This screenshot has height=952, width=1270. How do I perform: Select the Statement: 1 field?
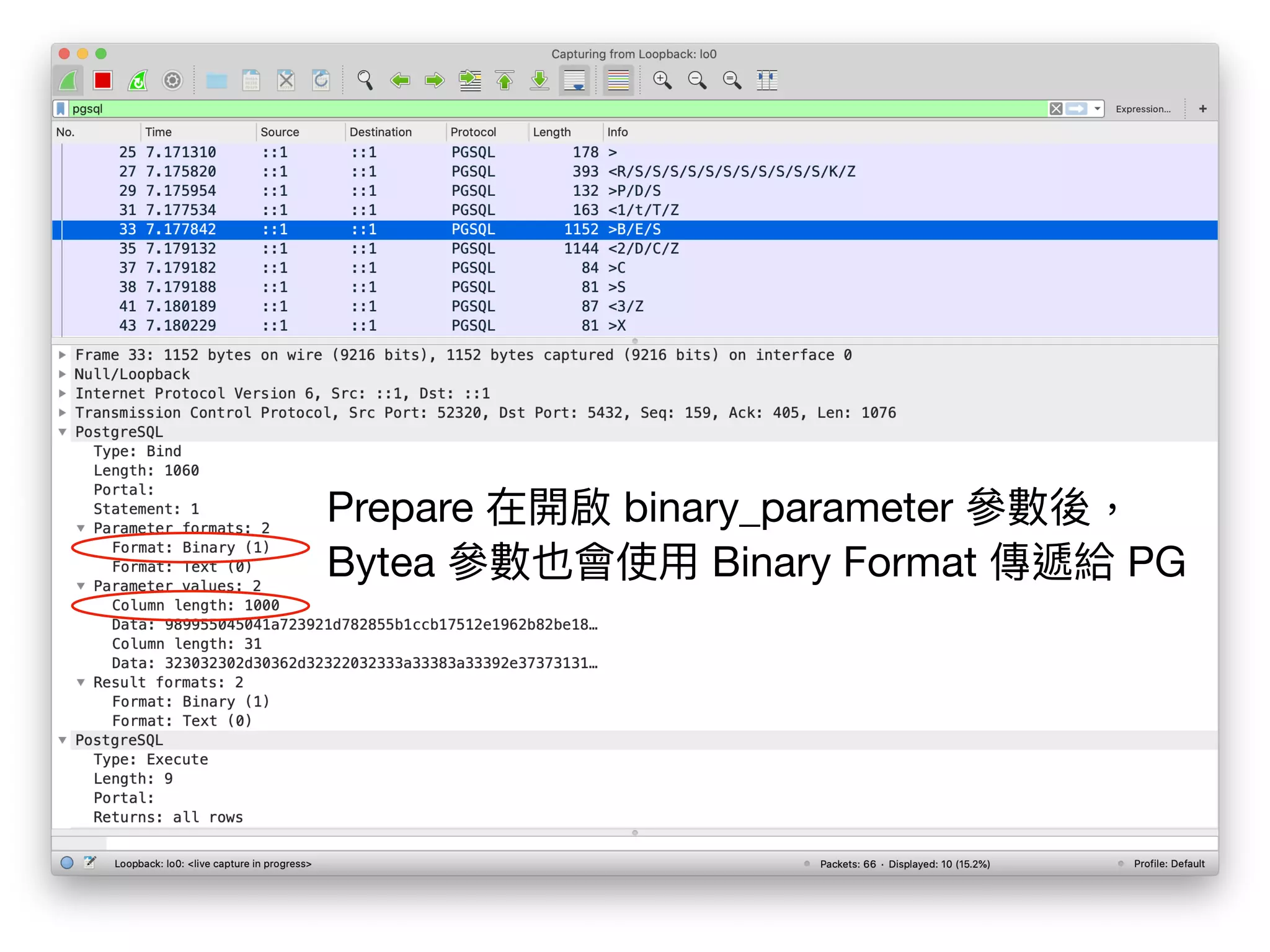146,509
